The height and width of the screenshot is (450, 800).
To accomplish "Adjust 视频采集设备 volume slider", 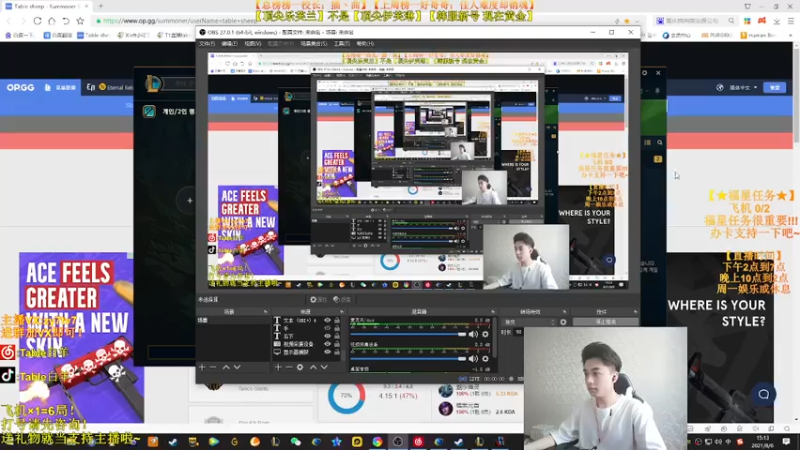I will pyautogui.click(x=408, y=359).
